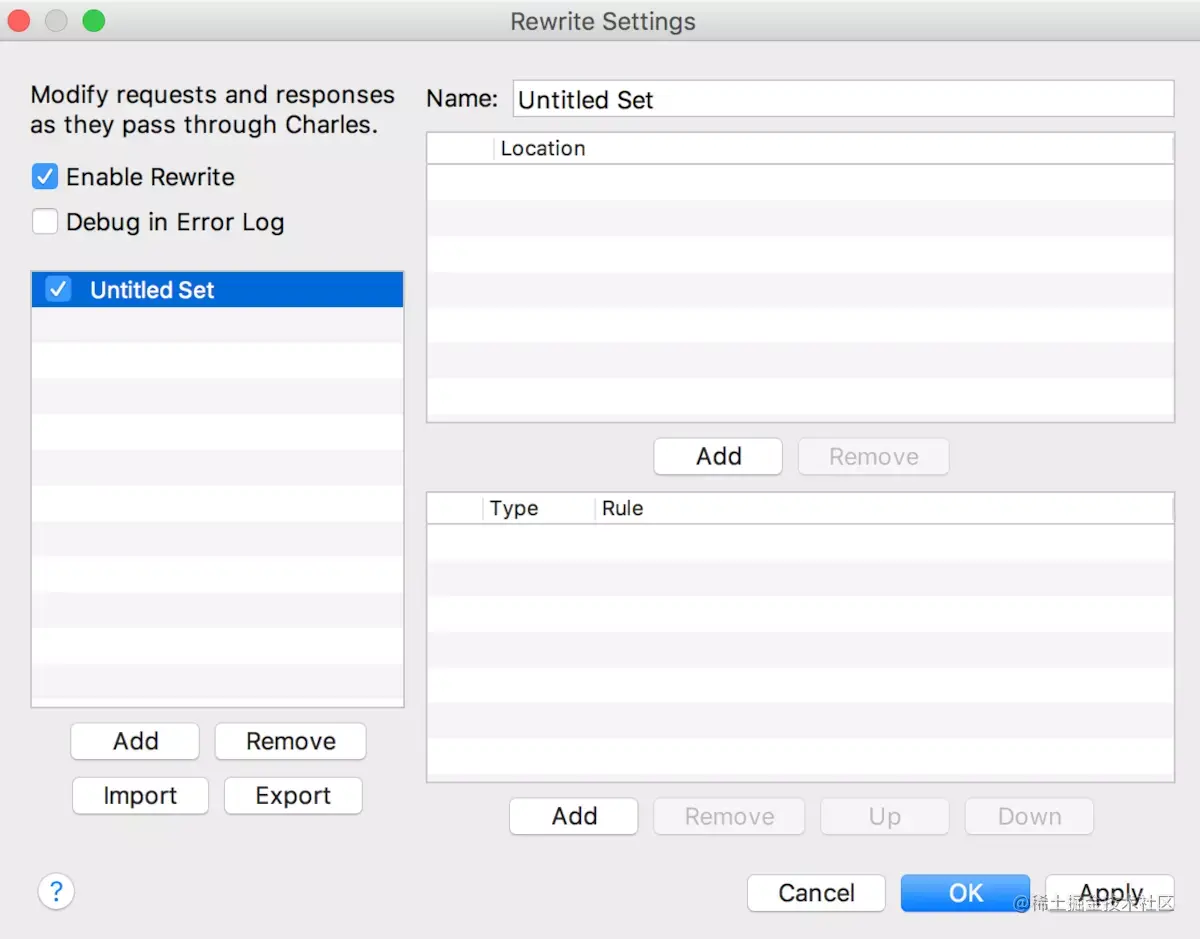Enable Debug in Error Log checkbox
Viewport: 1200px width, 939px height.
pos(45,222)
